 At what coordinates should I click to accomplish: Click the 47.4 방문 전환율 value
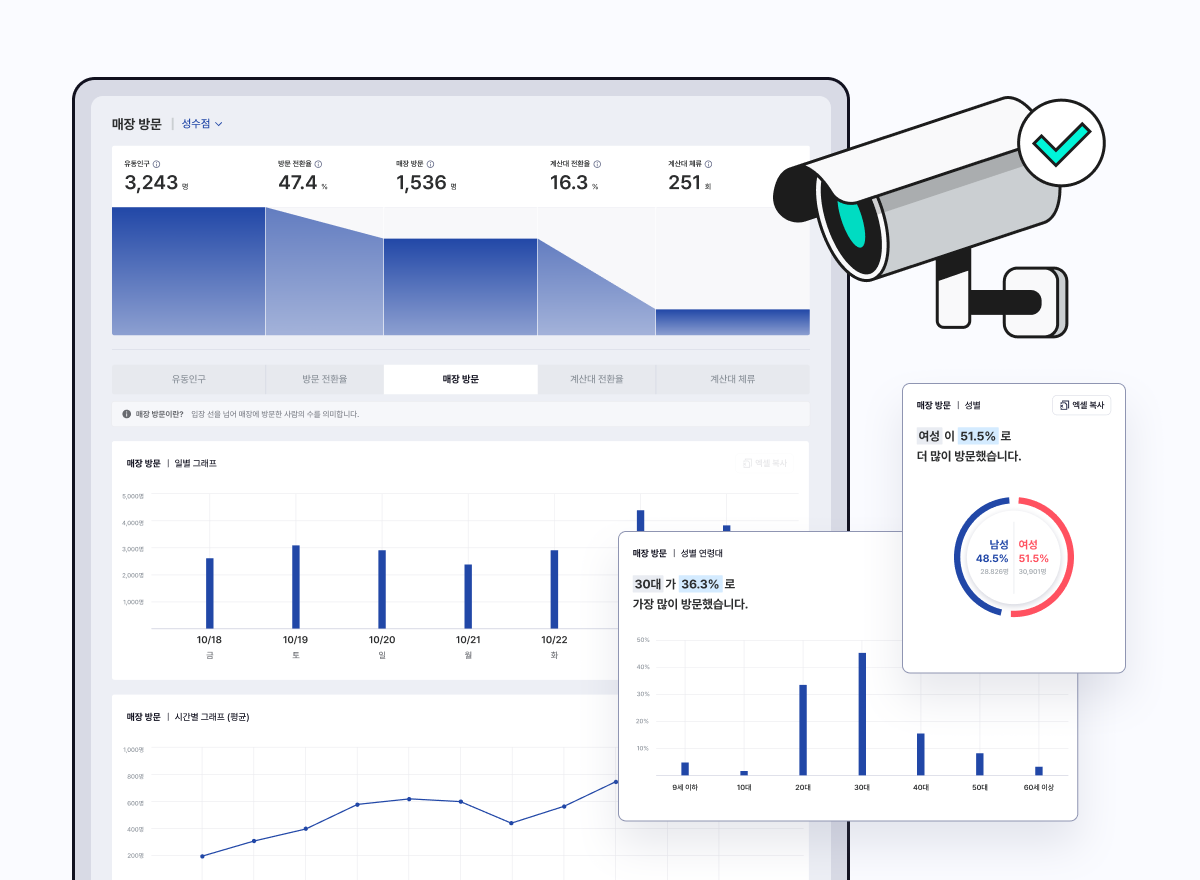[297, 183]
